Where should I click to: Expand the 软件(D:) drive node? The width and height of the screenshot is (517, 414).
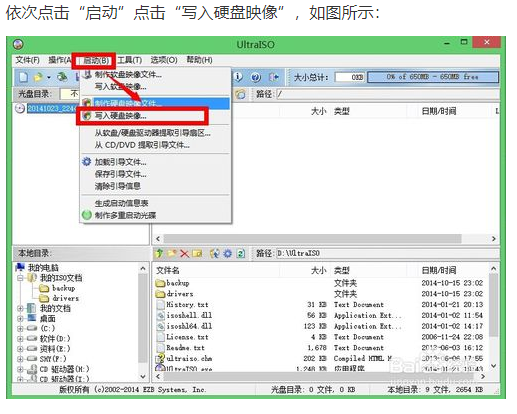coord(20,339)
